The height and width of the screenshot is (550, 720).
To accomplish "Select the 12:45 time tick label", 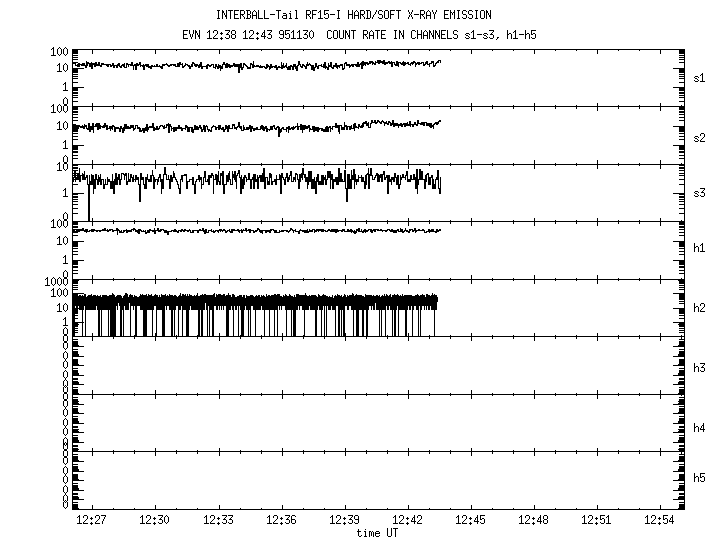I will pos(470,521).
